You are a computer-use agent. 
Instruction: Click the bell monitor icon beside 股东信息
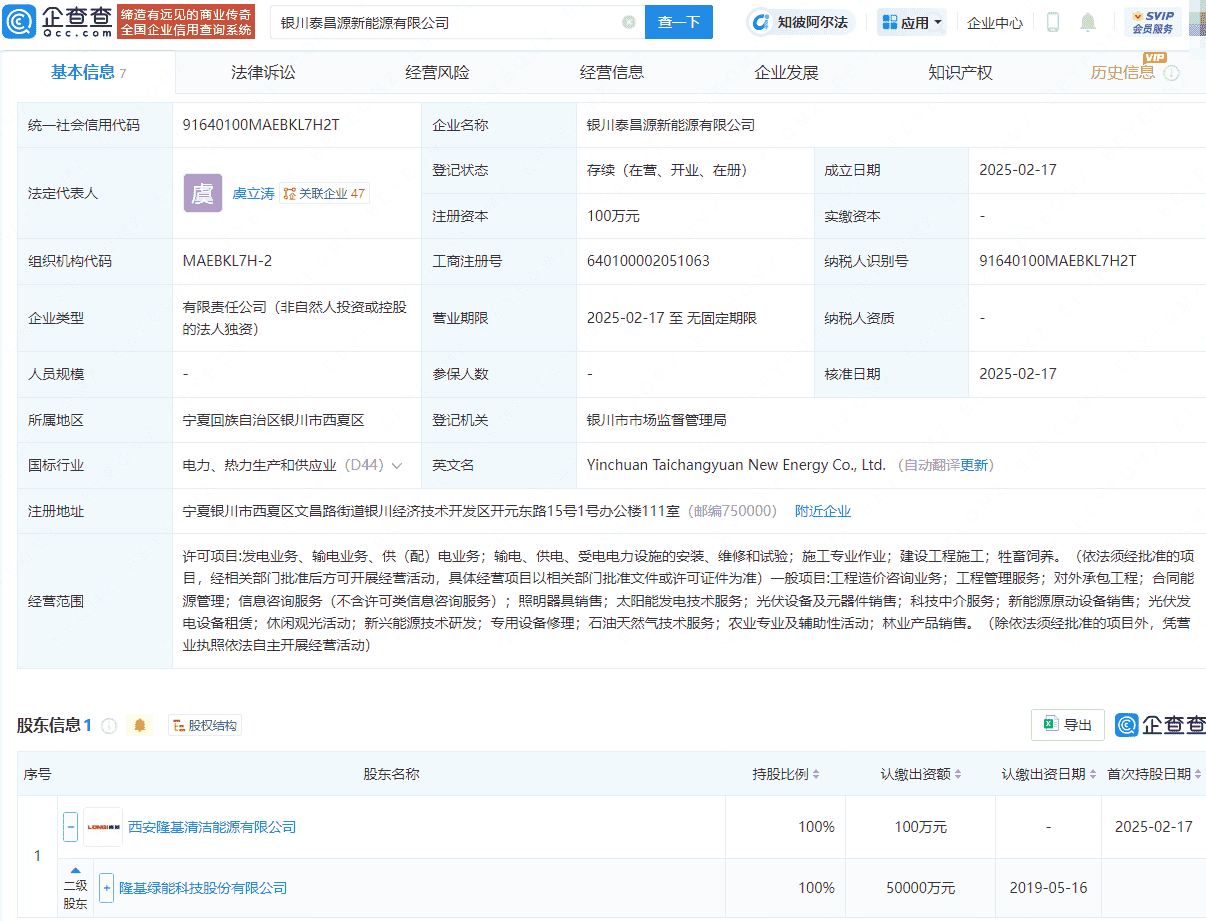point(141,724)
